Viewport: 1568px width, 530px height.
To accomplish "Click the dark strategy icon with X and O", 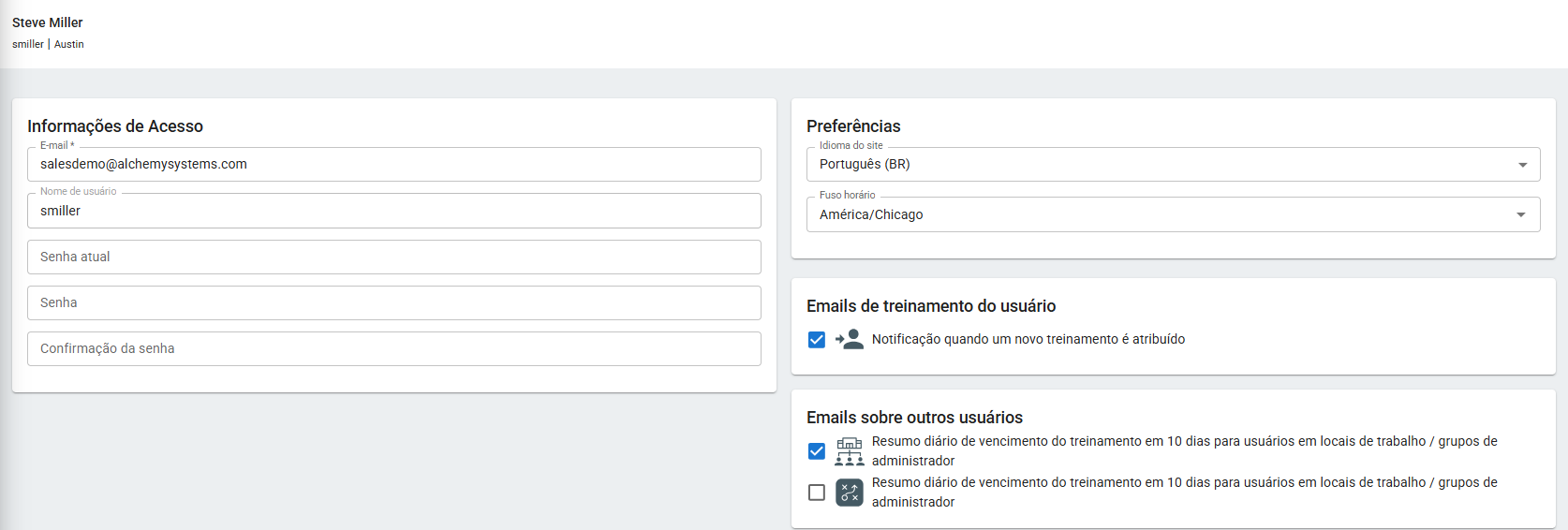I will tap(850, 493).
